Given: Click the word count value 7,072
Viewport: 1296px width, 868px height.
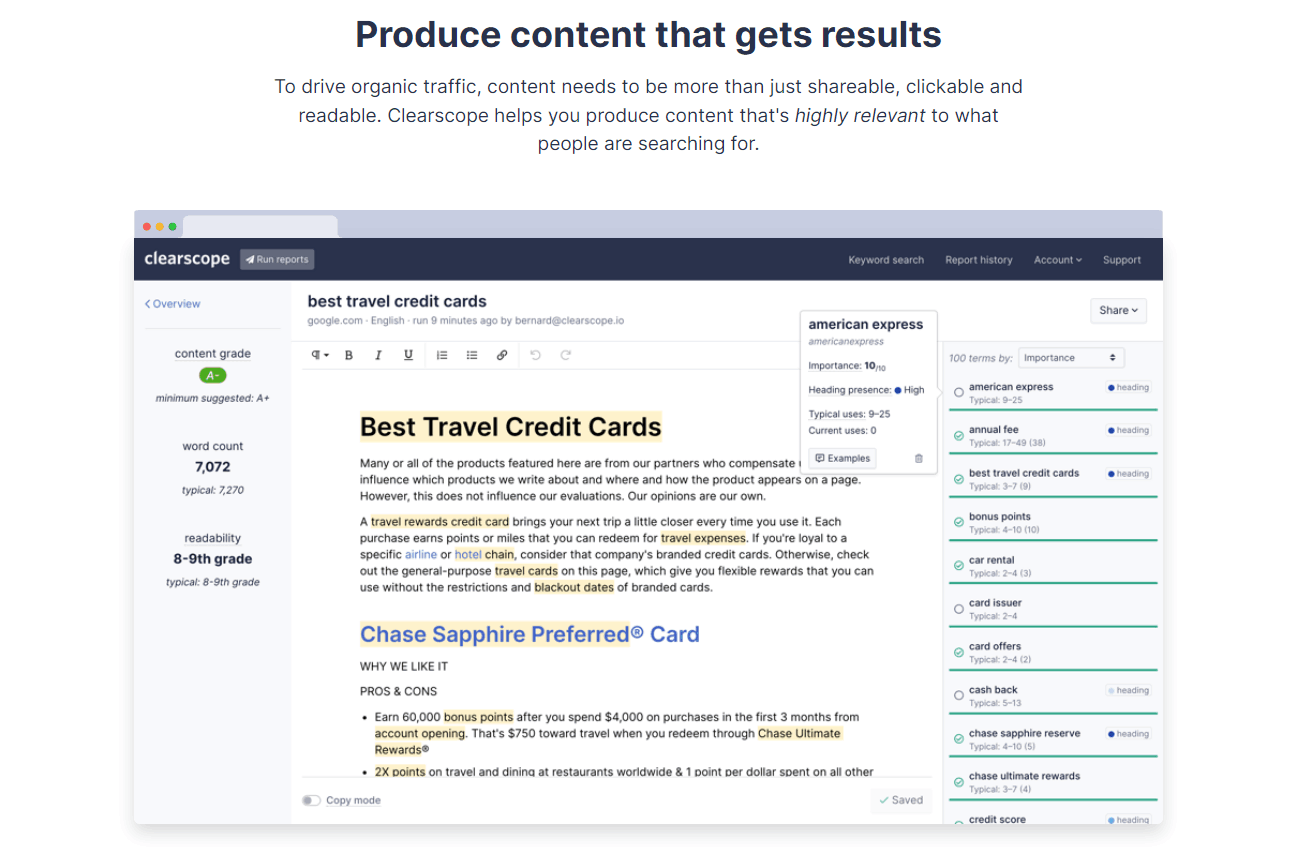Looking at the screenshot, I should click(x=212, y=467).
